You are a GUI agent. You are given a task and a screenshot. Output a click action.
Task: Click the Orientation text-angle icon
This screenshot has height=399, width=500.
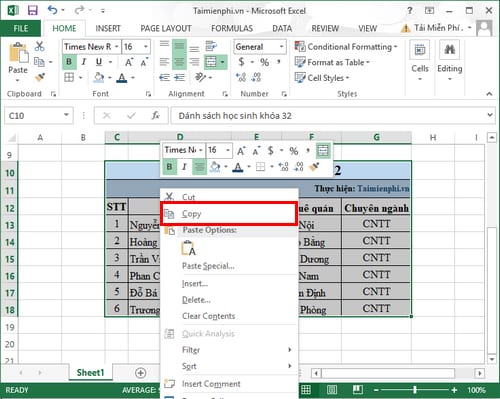[x=200, y=77]
